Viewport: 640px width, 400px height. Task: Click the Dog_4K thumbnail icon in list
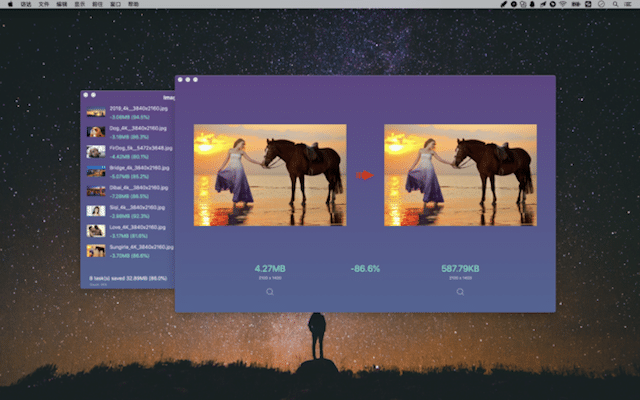point(96,131)
